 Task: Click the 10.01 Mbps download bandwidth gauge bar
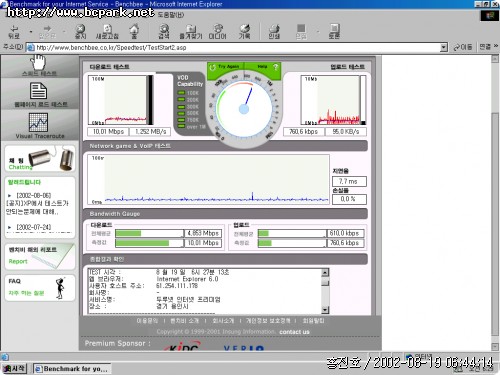[x=149, y=243]
